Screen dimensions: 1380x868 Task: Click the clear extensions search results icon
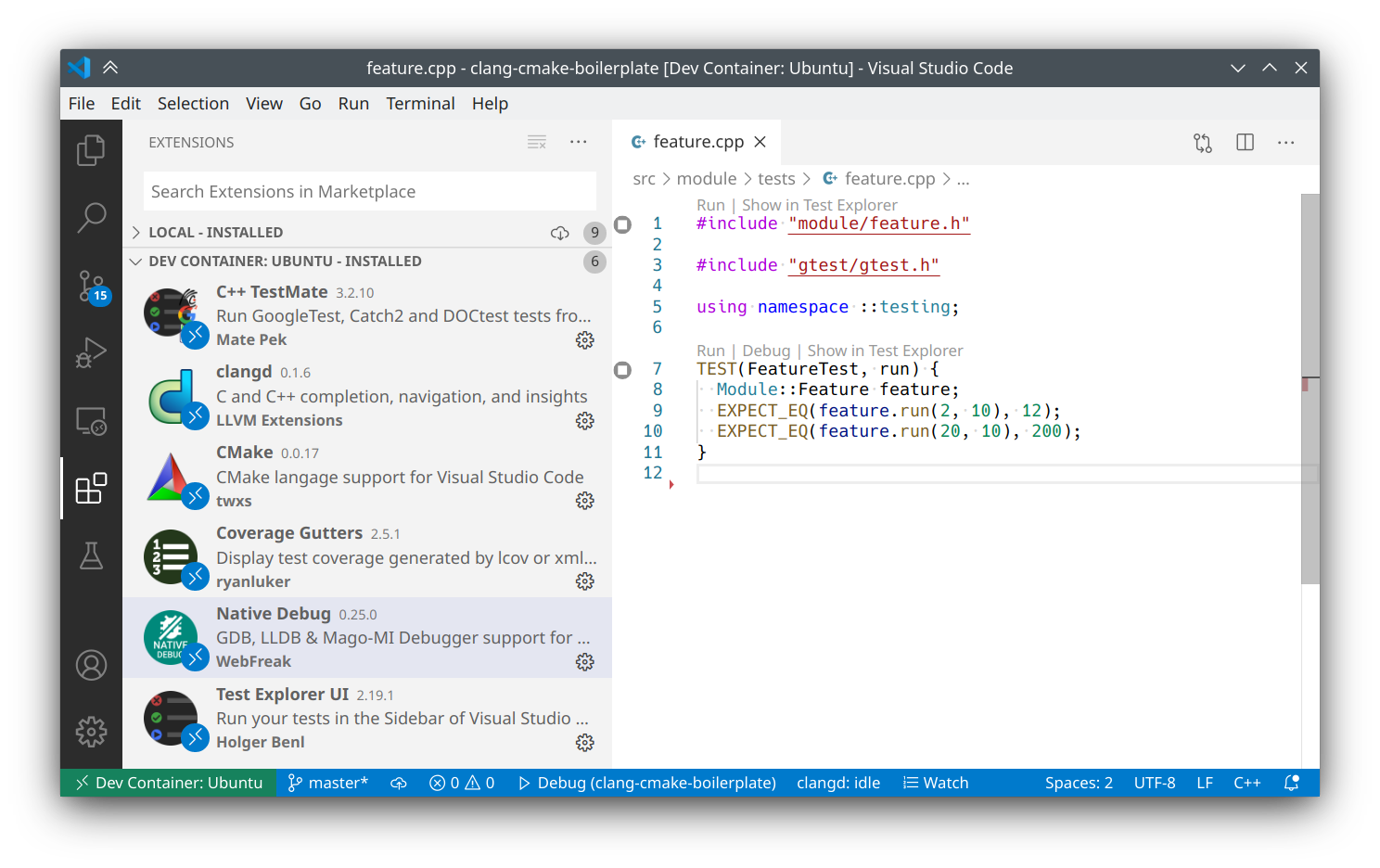tap(537, 142)
